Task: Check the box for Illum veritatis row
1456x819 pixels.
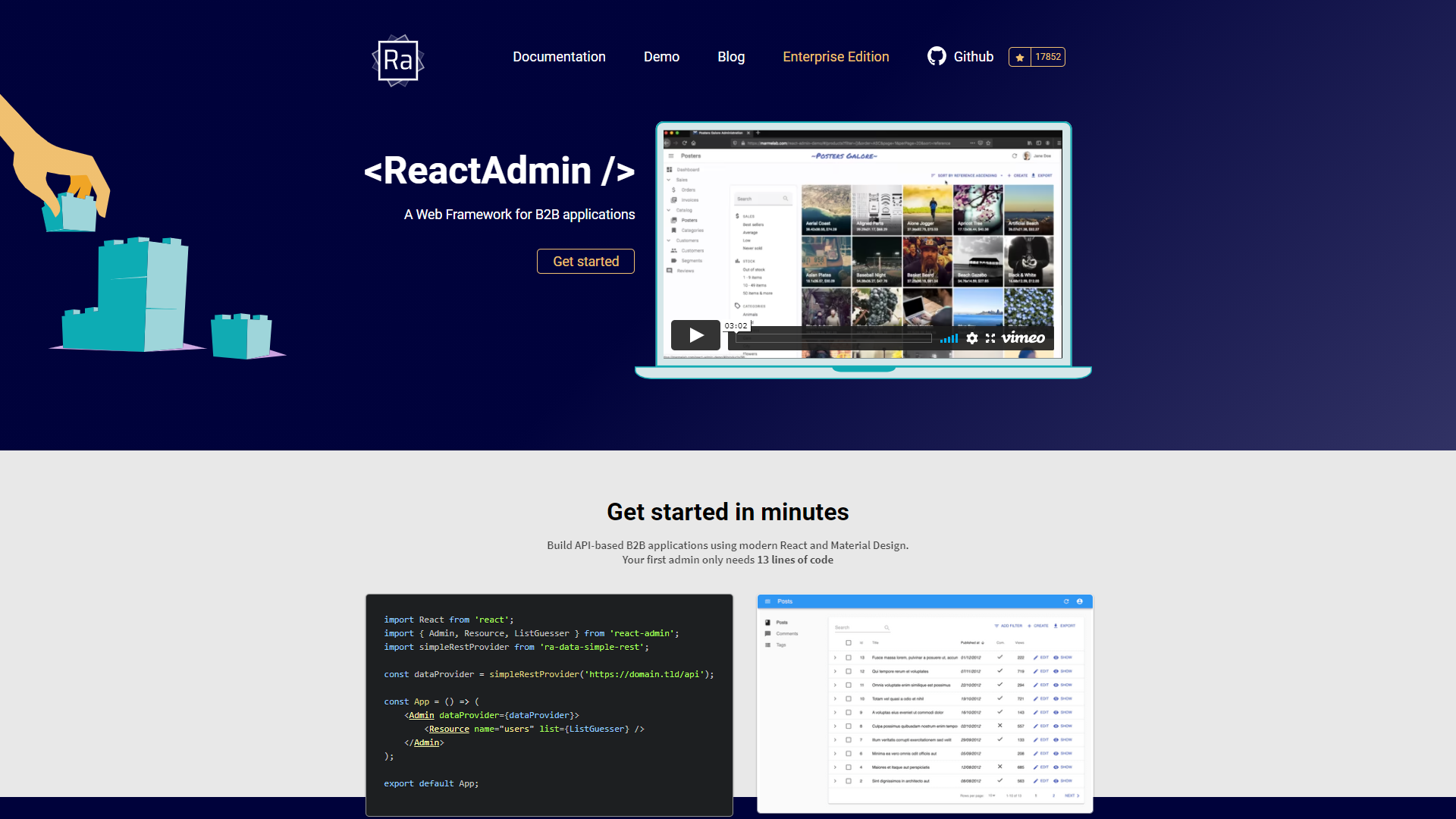Action: [x=849, y=739]
